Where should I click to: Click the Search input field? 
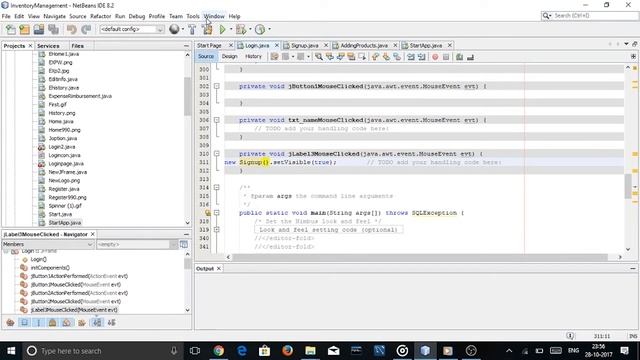tap(595, 16)
